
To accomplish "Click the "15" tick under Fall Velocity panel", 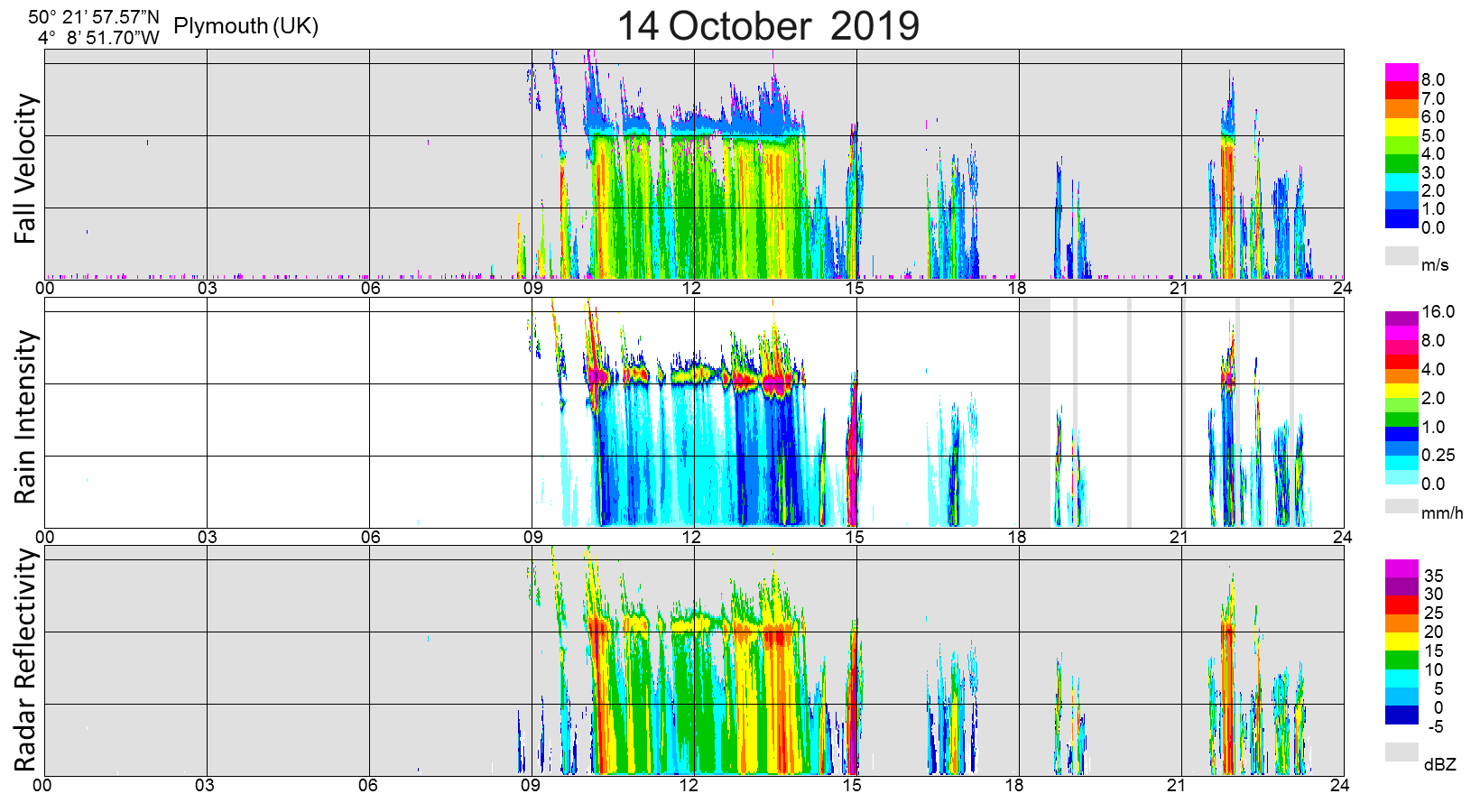I will coord(854,289).
